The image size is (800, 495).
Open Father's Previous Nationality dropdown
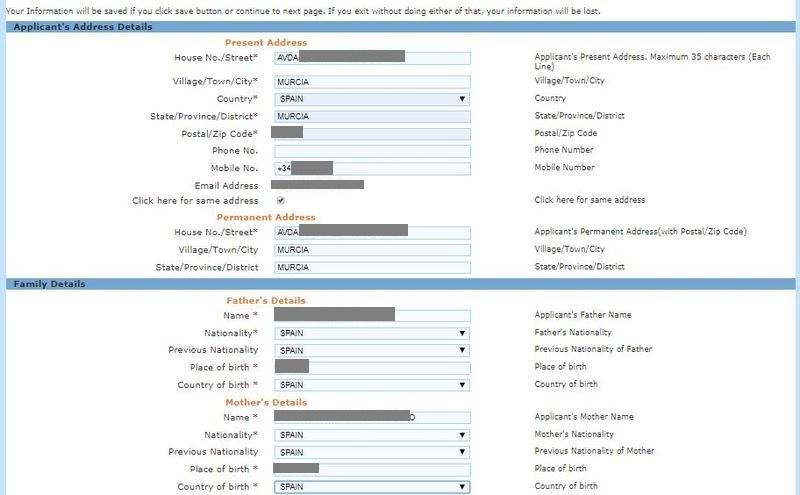372,350
